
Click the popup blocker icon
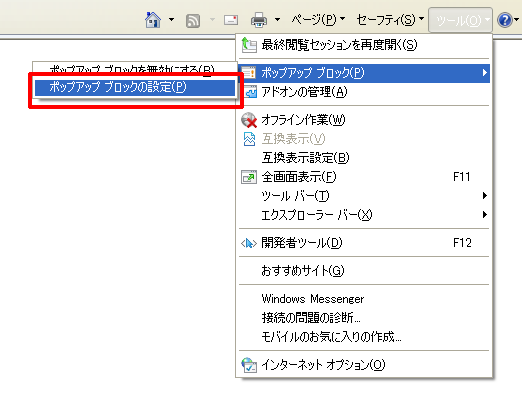tap(249, 73)
